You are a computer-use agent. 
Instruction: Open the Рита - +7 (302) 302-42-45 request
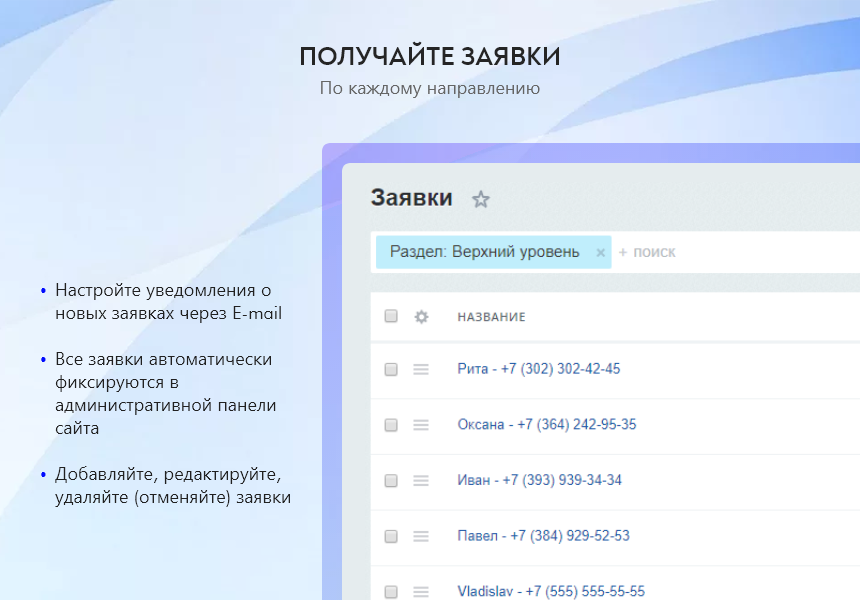coord(538,369)
